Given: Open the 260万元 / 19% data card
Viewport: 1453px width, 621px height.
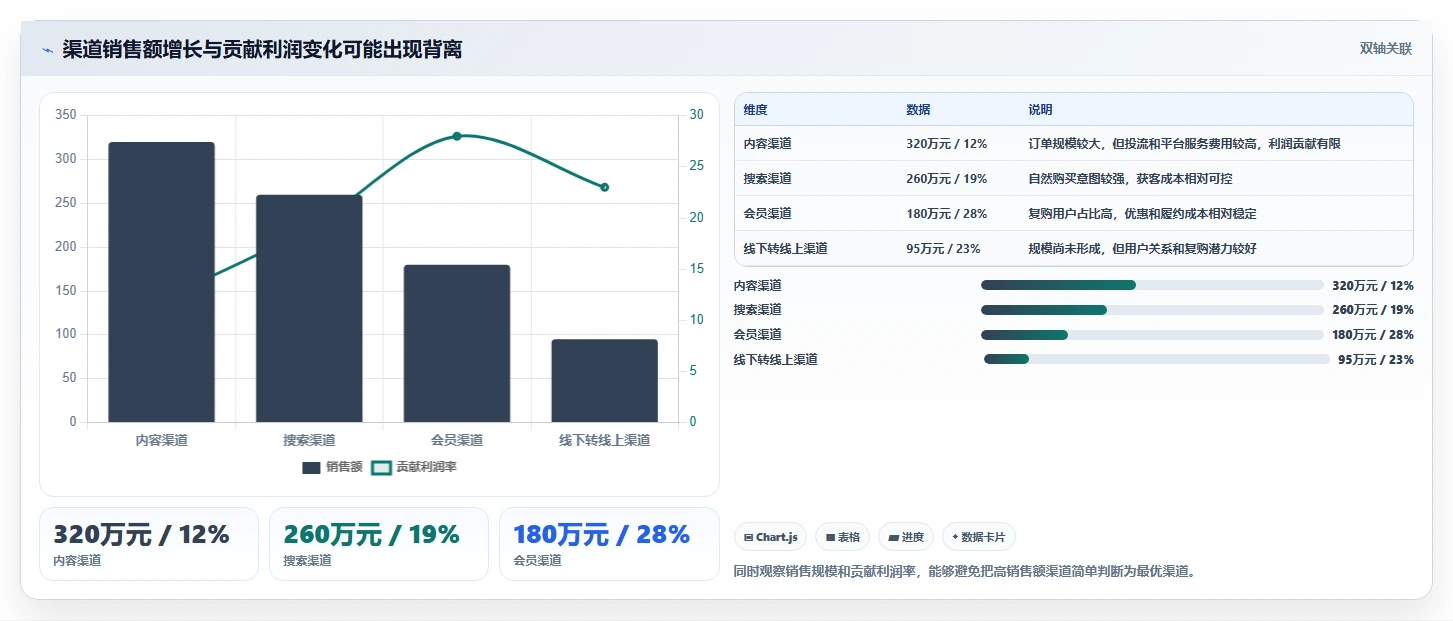Looking at the screenshot, I should click(x=379, y=544).
